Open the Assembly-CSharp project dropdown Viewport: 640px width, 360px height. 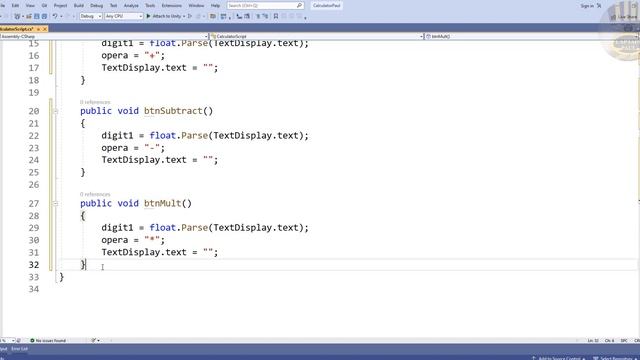104,36
